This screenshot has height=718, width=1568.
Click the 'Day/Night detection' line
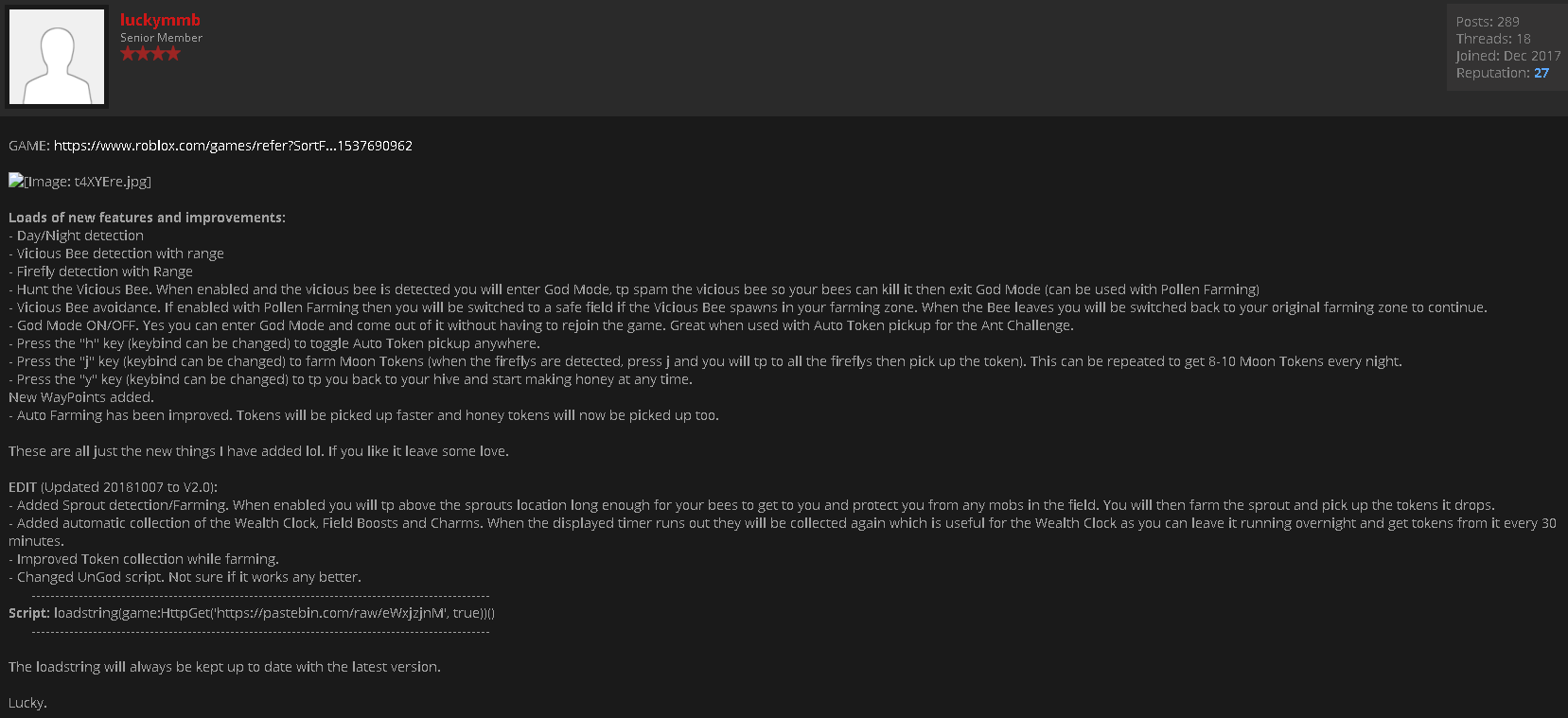80,236
